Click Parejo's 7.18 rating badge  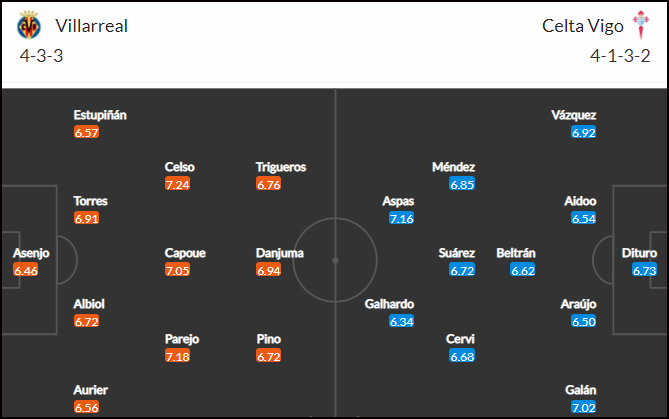pyautogui.click(x=177, y=356)
